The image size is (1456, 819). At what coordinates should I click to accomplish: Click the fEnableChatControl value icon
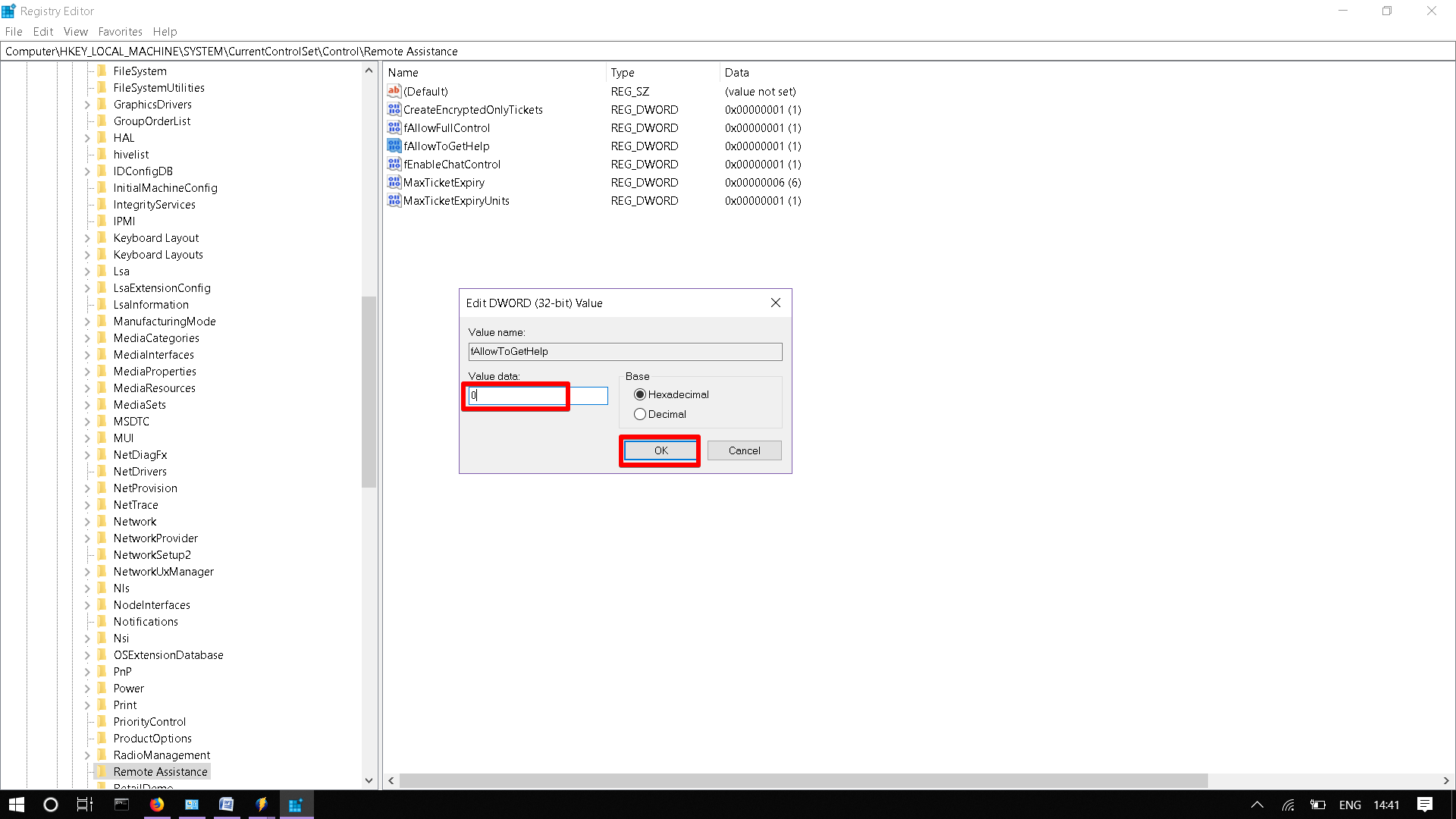[x=394, y=164]
